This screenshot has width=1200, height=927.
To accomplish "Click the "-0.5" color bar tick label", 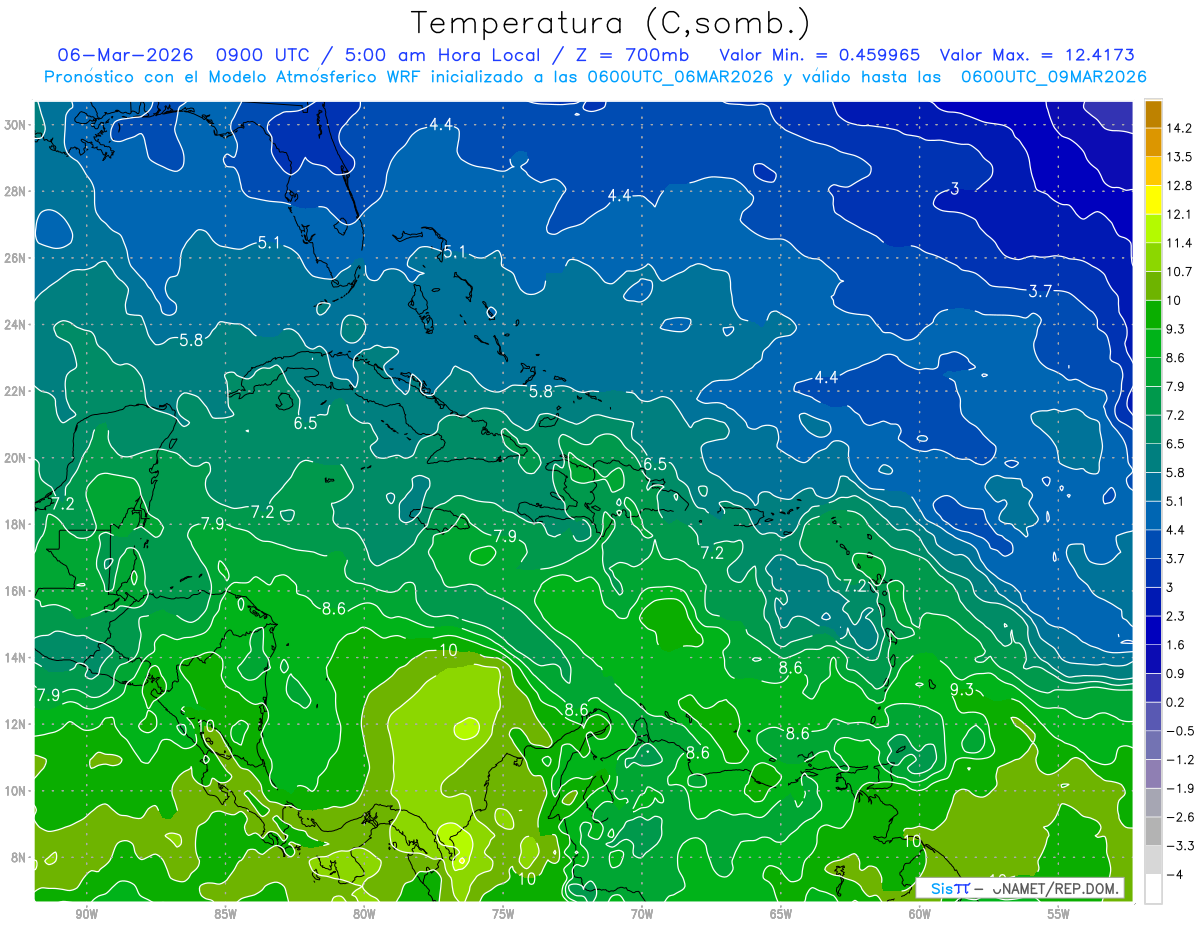I will click(x=1179, y=731).
